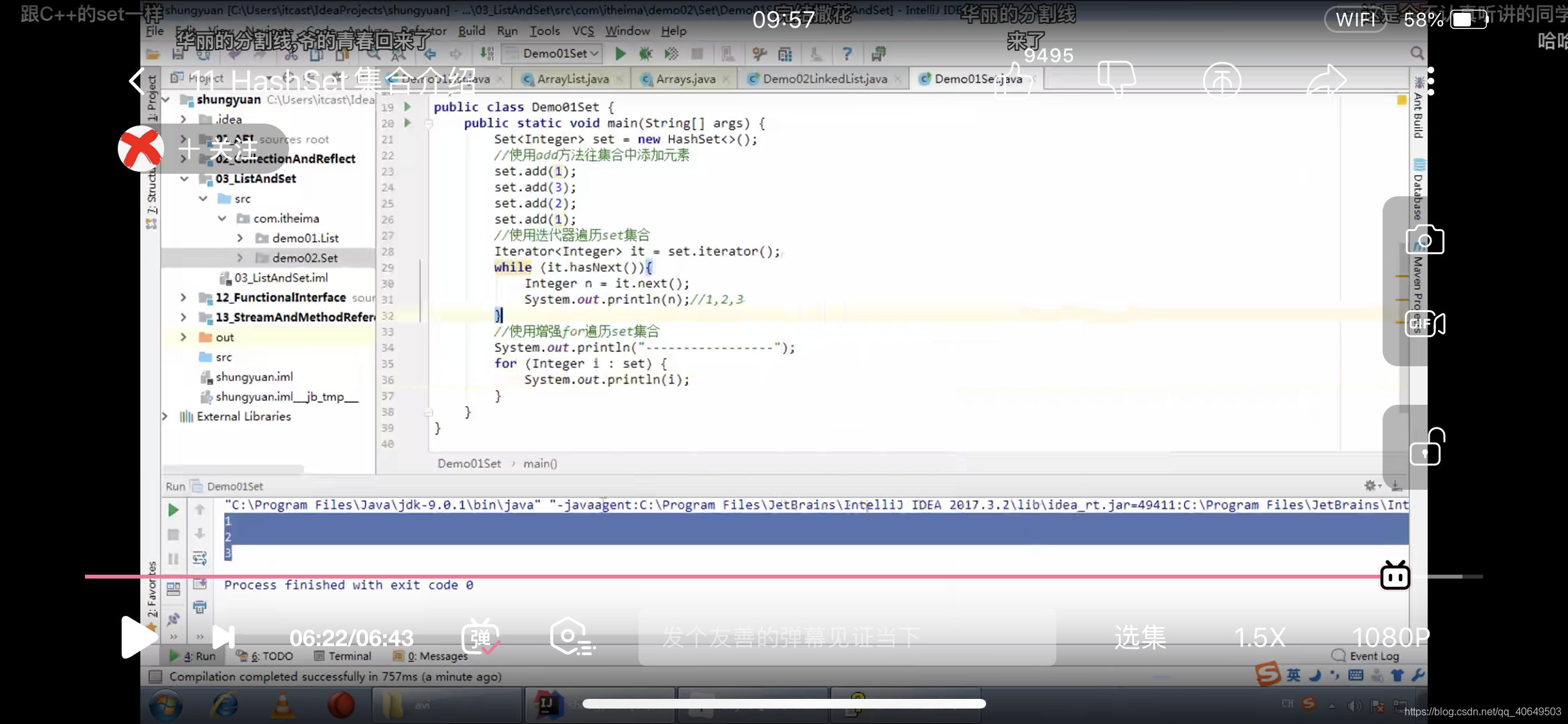Expand the out folder
Image resolution: width=1568 pixels, height=724 pixels.
coord(183,337)
